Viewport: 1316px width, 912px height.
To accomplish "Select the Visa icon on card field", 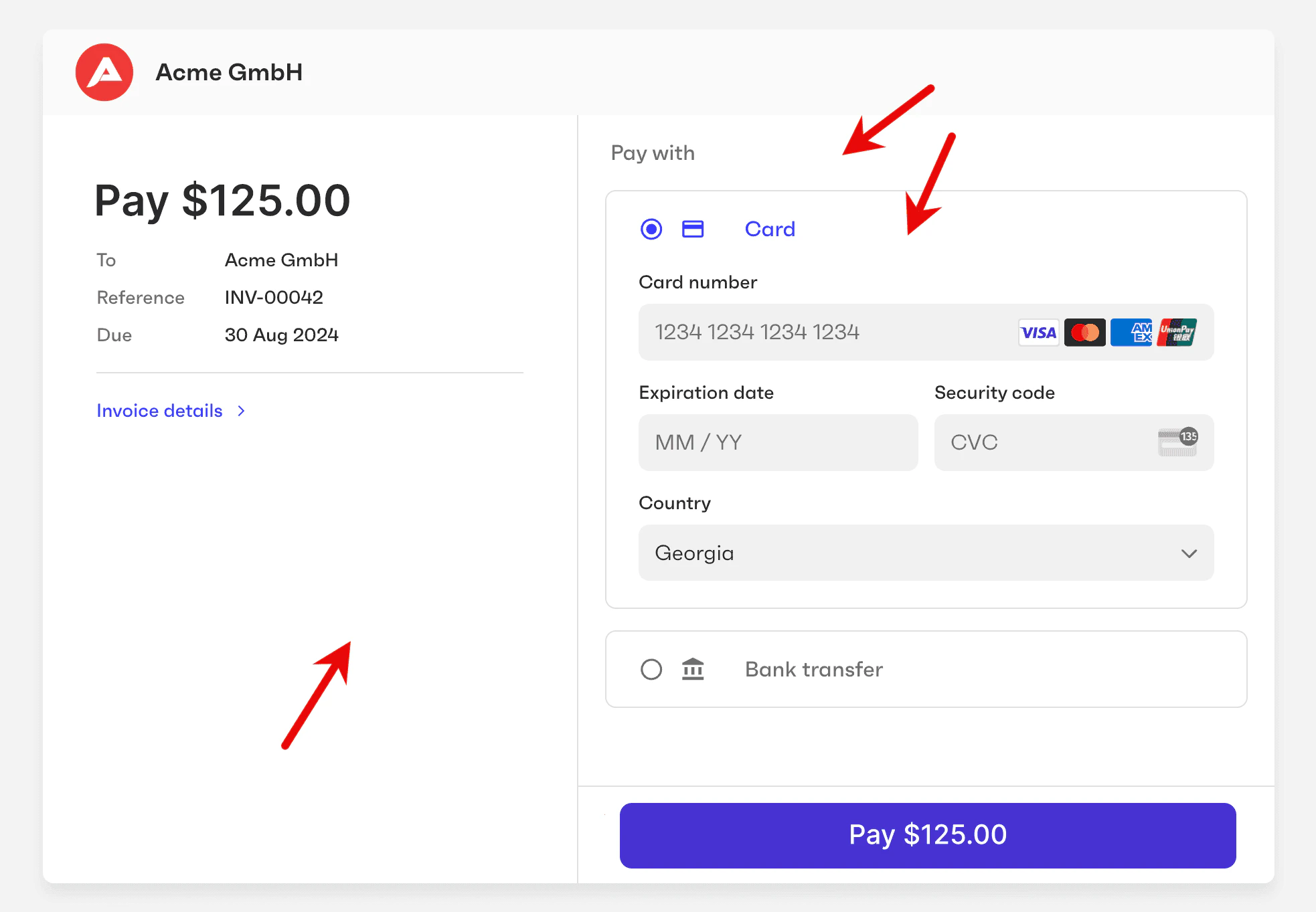I will [1038, 332].
